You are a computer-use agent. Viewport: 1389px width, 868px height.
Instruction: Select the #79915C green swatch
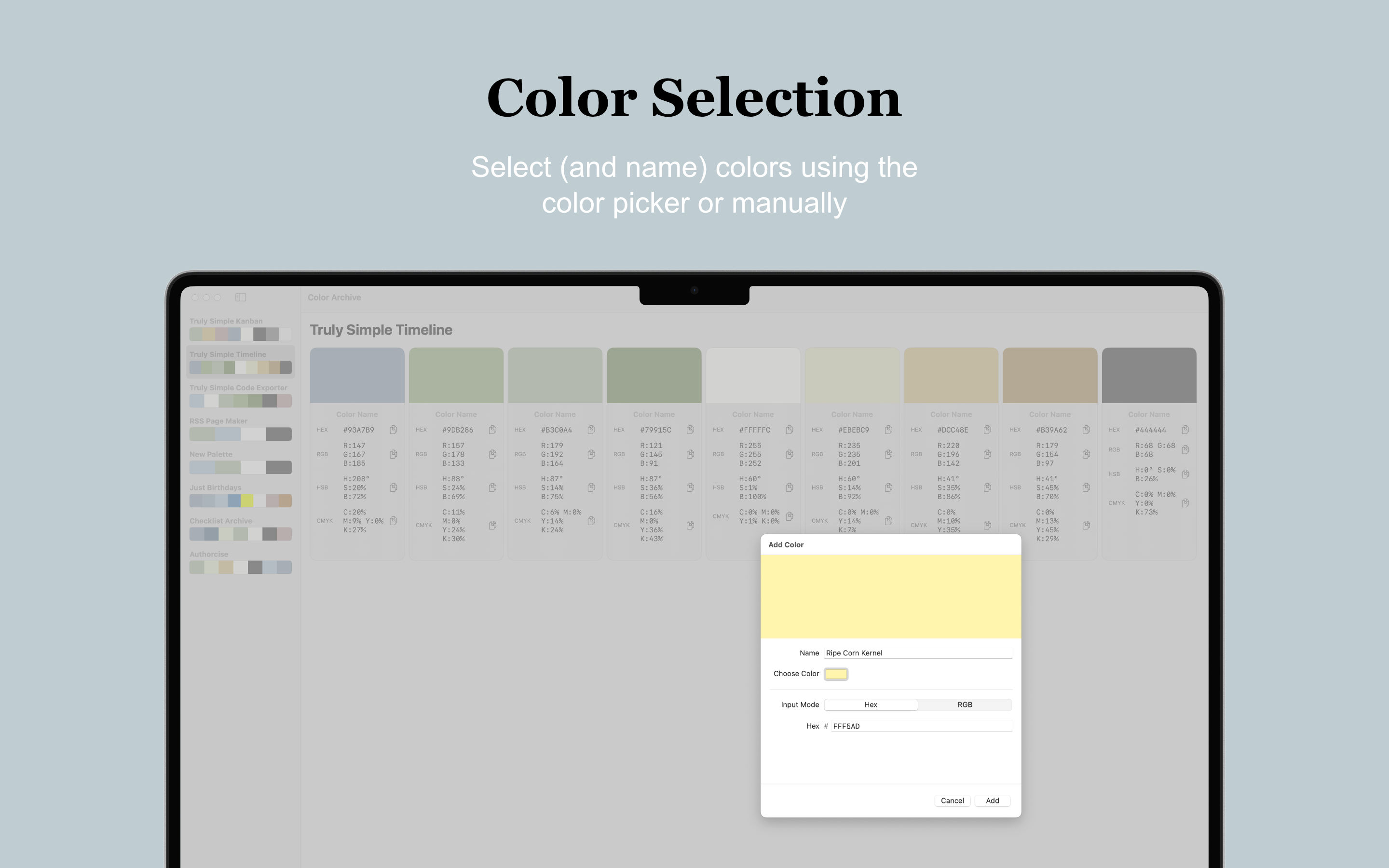[x=654, y=375]
